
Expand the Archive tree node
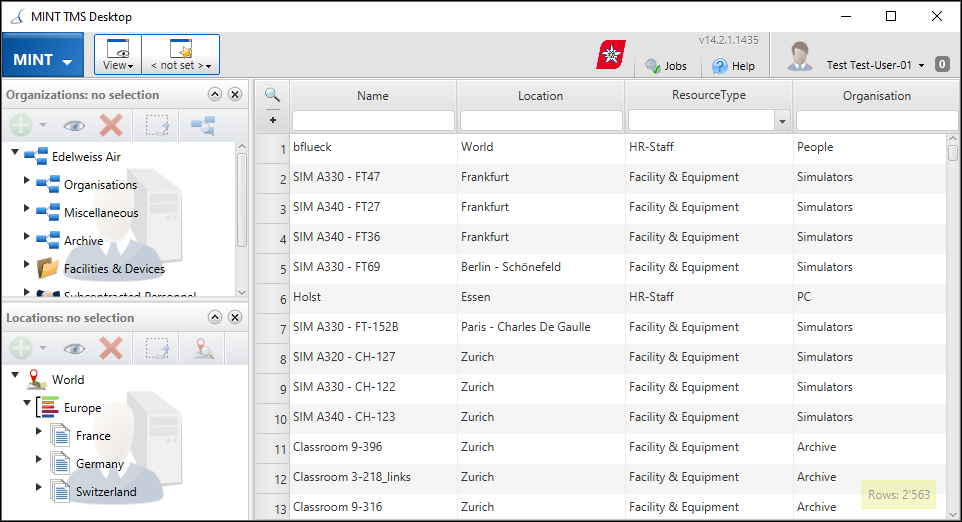pyautogui.click(x=26, y=236)
